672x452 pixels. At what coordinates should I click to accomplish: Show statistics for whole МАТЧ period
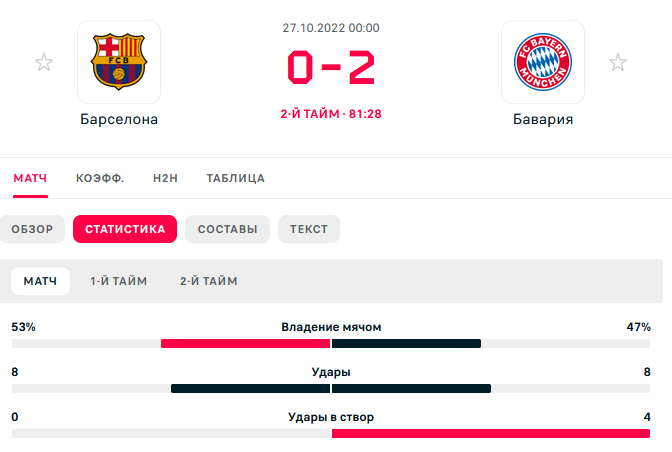pyautogui.click(x=40, y=281)
